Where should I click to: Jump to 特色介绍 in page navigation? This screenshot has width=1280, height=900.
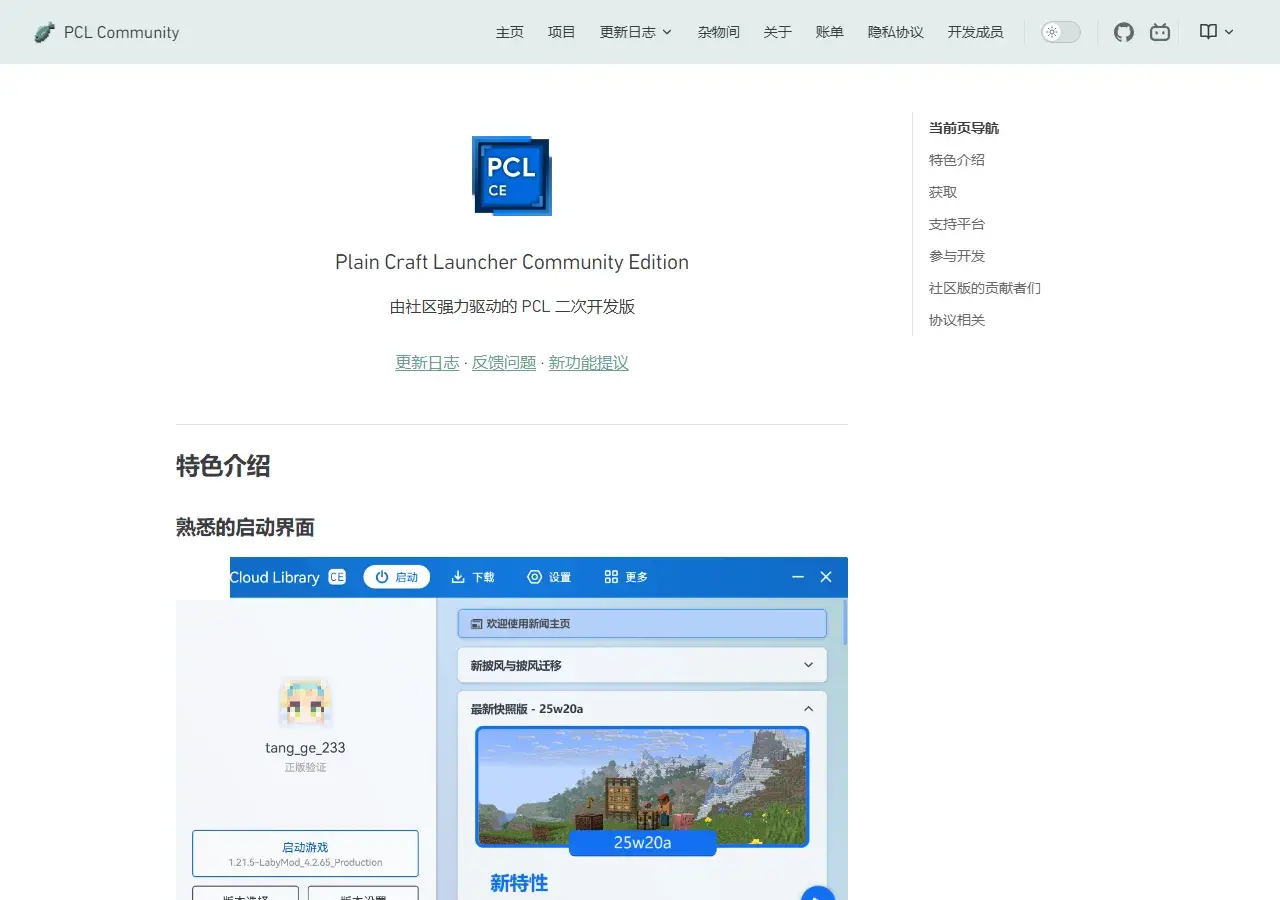pyautogui.click(x=957, y=160)
